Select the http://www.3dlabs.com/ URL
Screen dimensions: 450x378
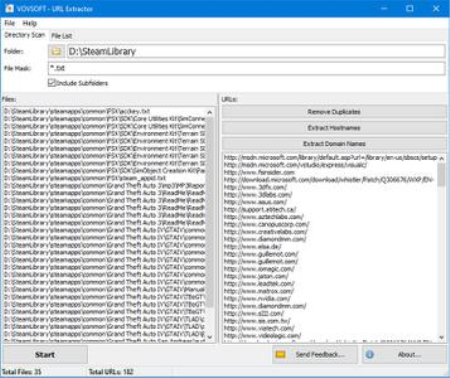click(x=258, y=194)
